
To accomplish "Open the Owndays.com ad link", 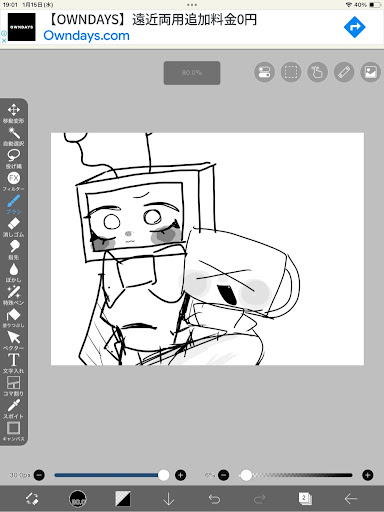I will (86, 35).
